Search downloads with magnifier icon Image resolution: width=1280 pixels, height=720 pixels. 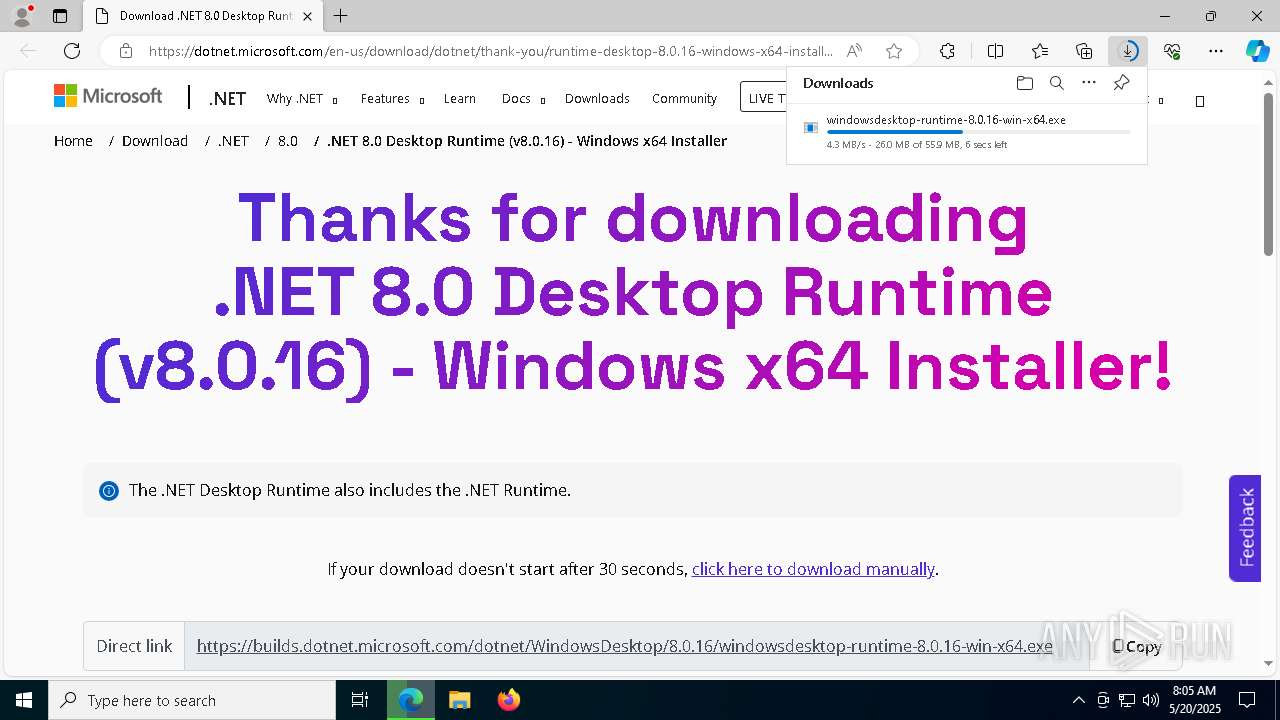coord(1056,83)
